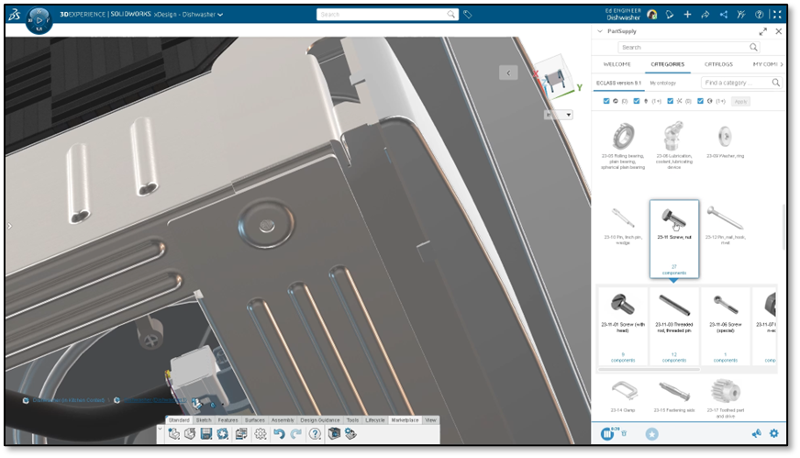
Task: Toggle the first filter checkbox (0)
Action: coord(606,101)
